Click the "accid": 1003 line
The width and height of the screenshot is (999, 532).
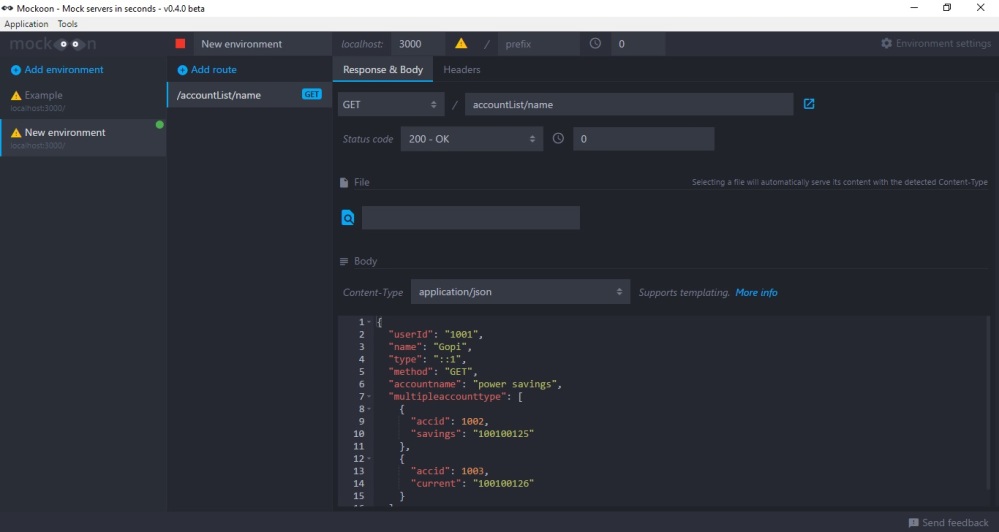pos(450,471)
